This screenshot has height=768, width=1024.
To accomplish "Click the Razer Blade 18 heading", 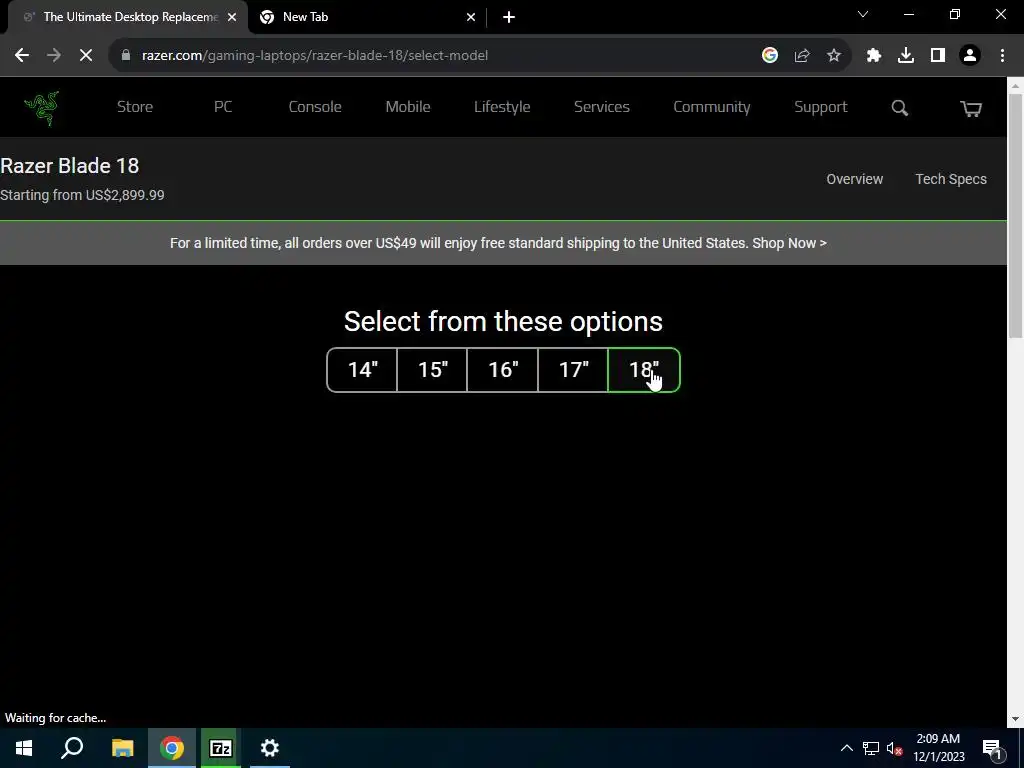I will (69, 166).
